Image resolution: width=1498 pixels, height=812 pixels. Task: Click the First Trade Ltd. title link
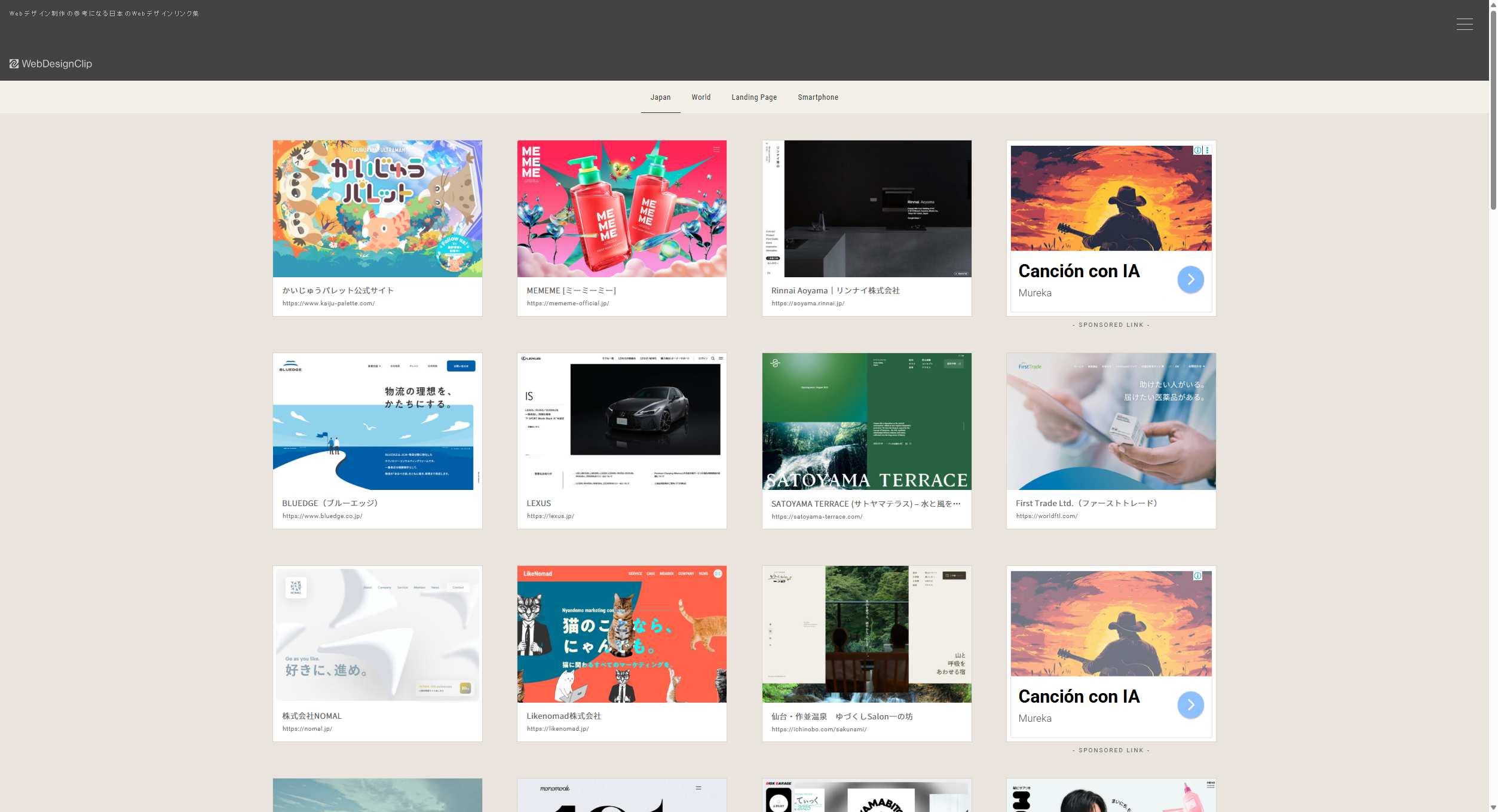(x=1086, y=503)
